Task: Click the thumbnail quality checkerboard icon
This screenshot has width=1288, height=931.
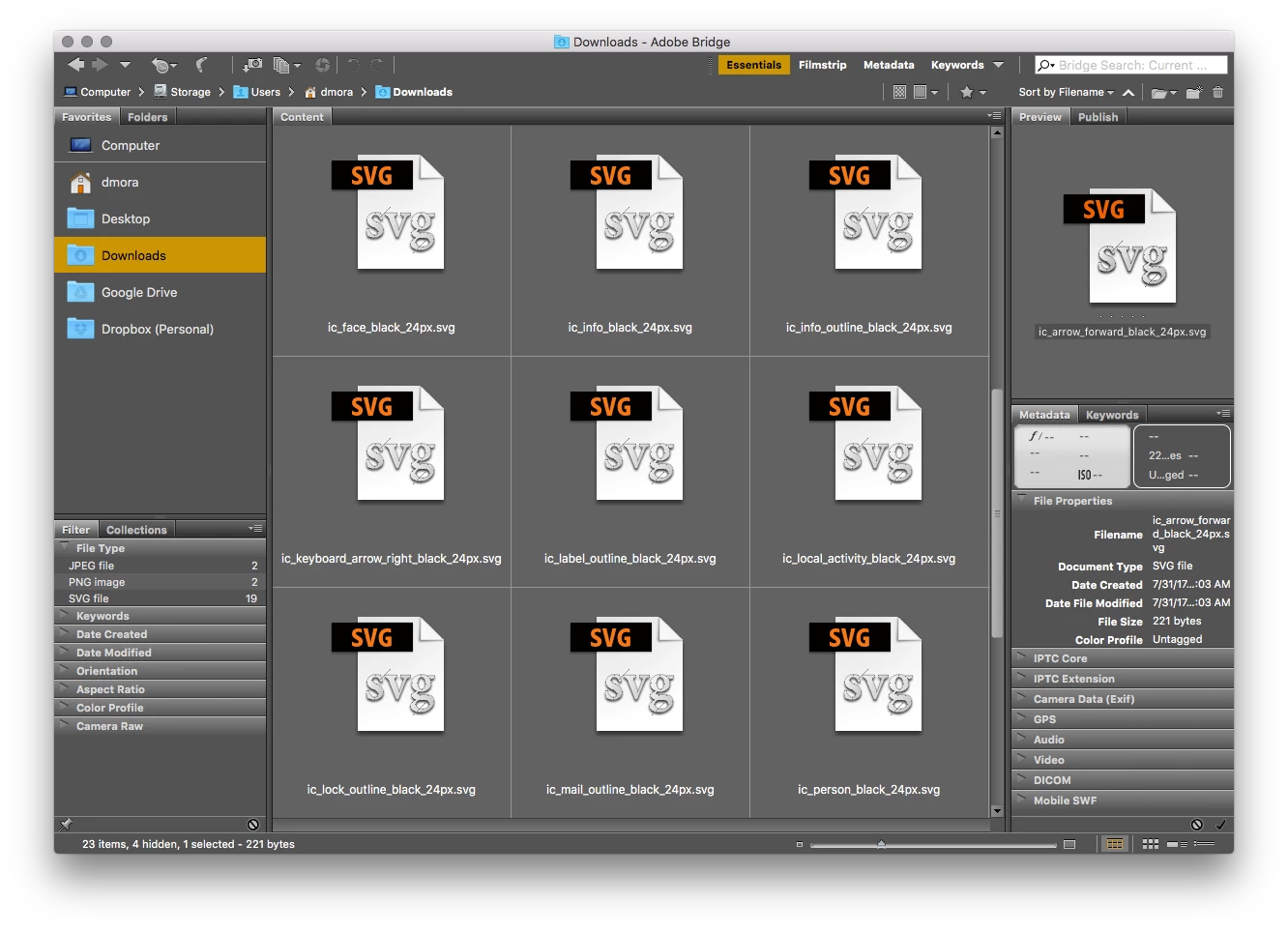Action: (899, 92)
